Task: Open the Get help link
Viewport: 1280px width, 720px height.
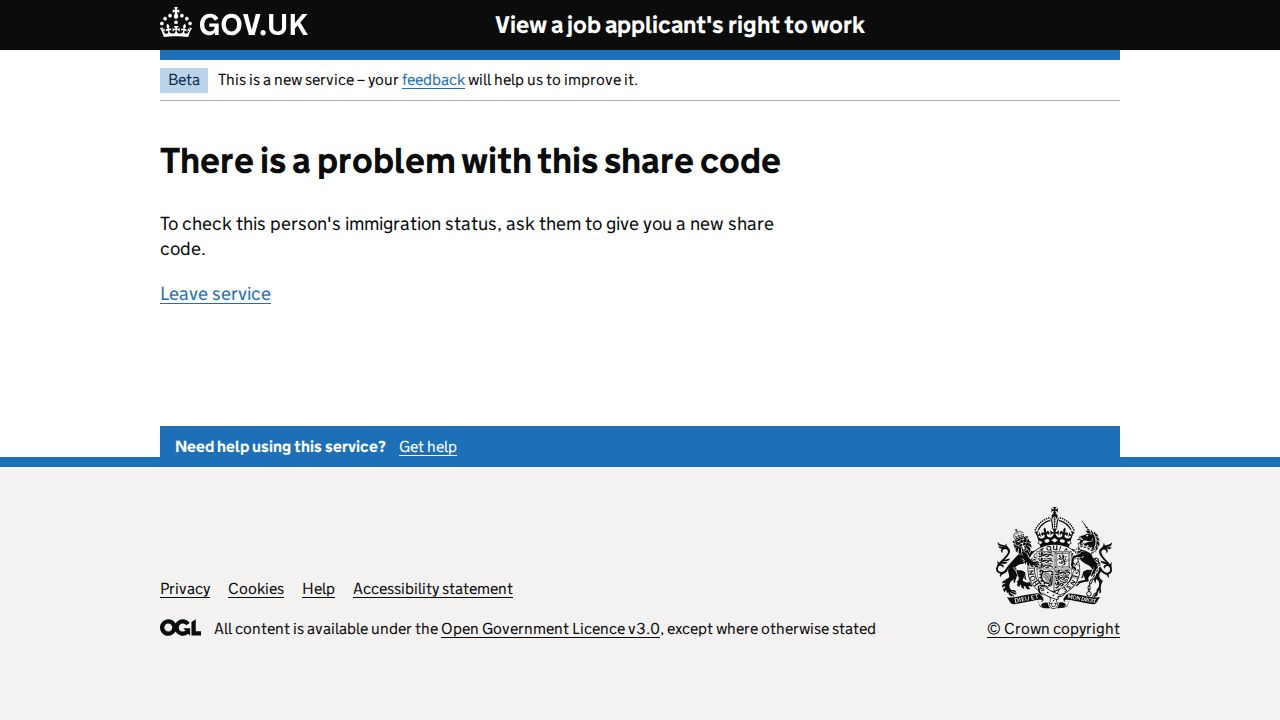Action: [428, 447]
